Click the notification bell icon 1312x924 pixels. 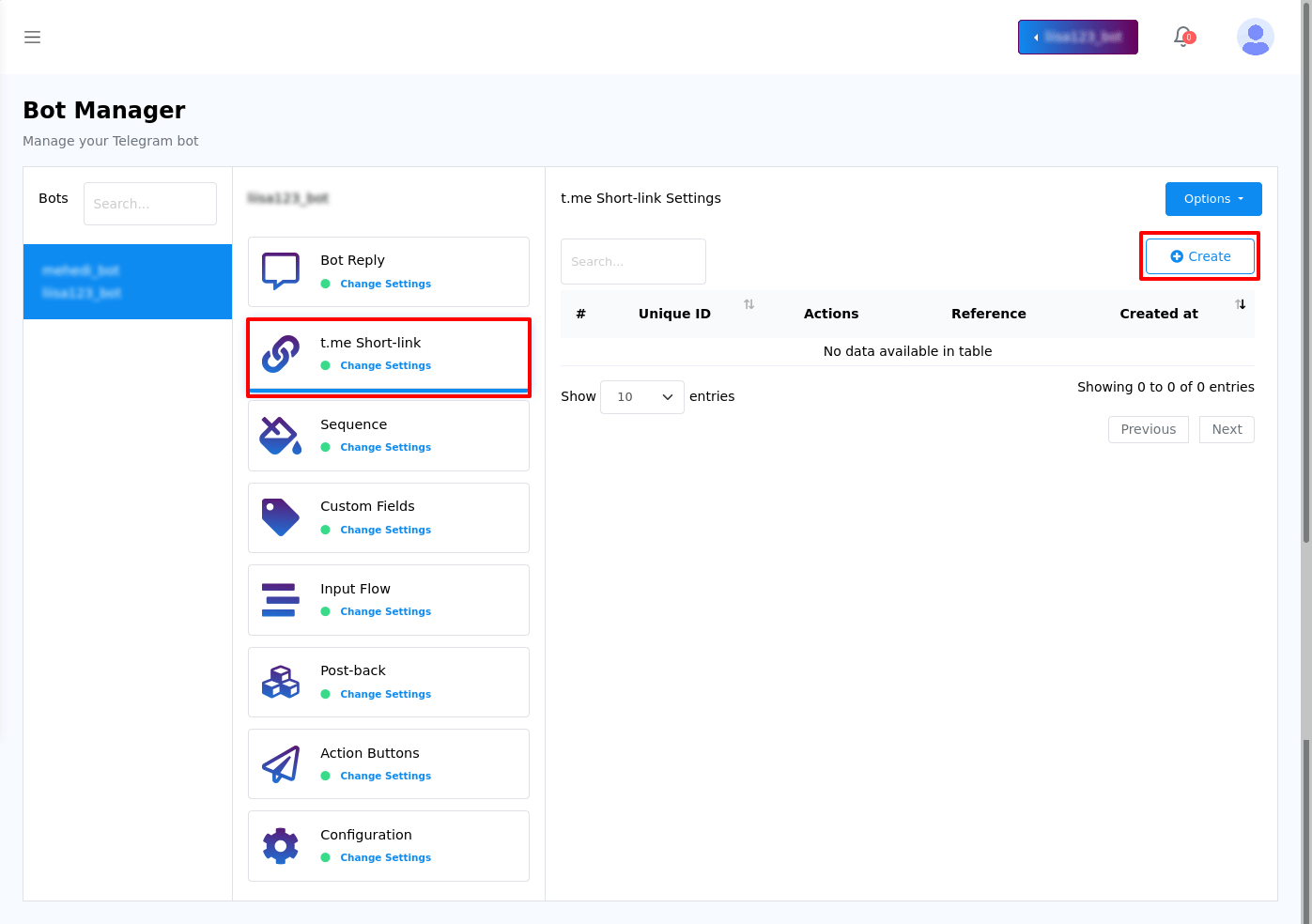tap(1182, 37)
